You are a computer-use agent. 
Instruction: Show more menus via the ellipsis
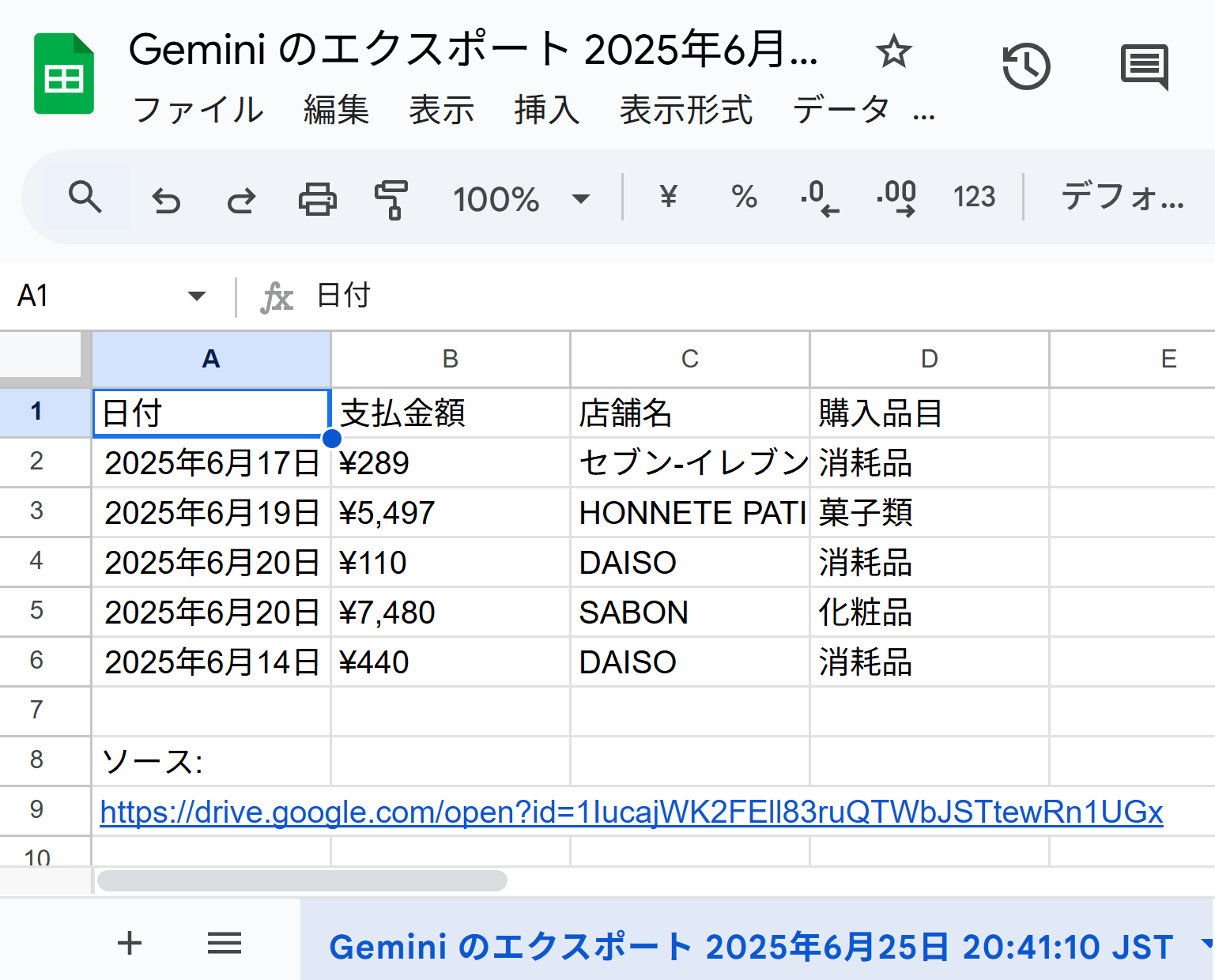tap(923, 116)
